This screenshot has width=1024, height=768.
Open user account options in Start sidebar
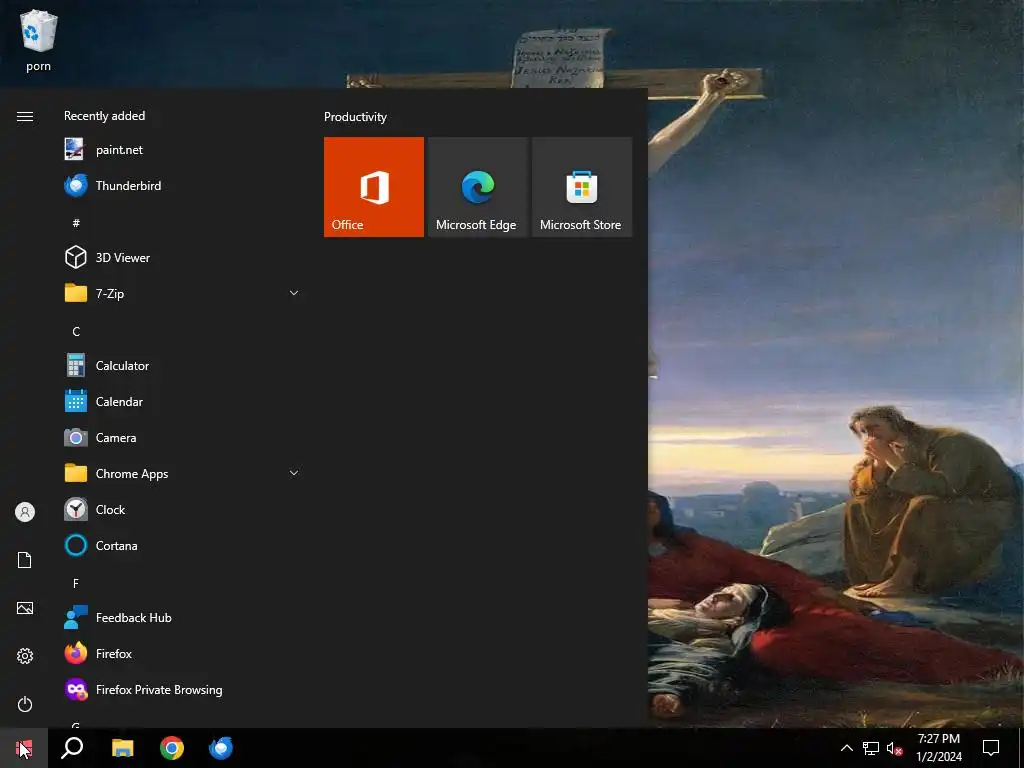(x=25, y=512)
